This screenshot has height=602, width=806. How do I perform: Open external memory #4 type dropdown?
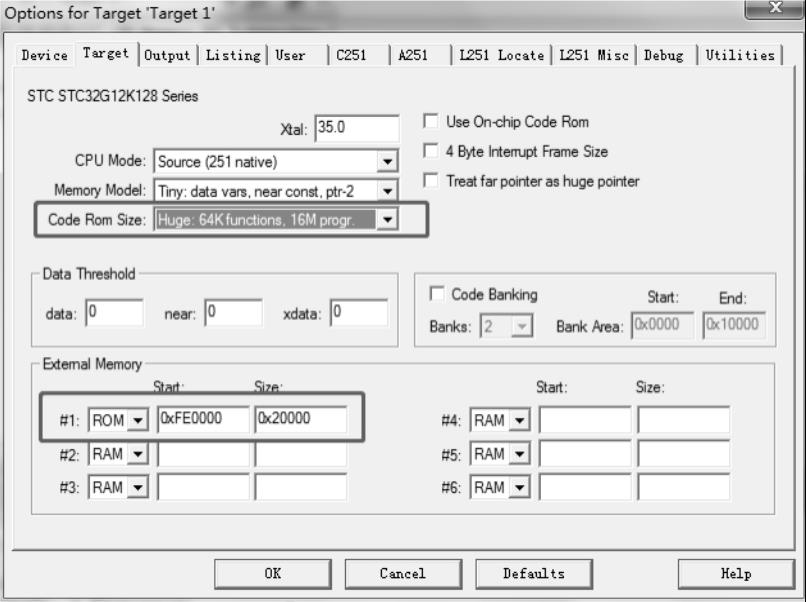(x=518, y=421)
